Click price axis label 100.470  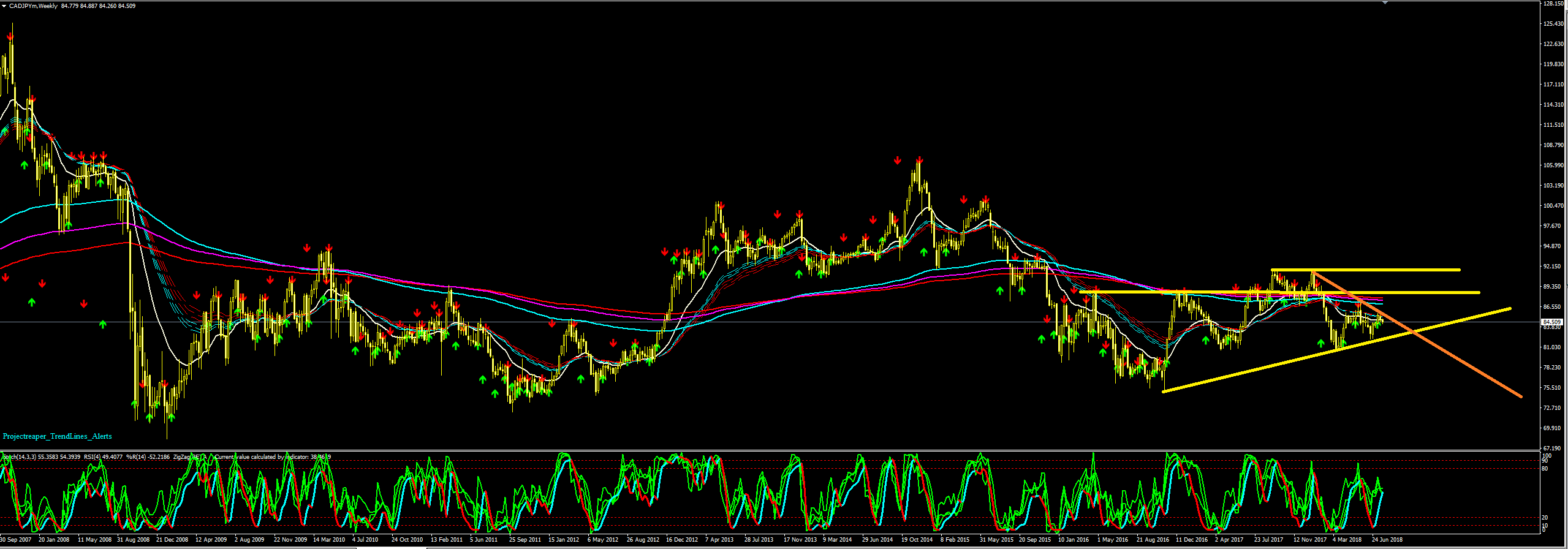tap(1553, 206)
